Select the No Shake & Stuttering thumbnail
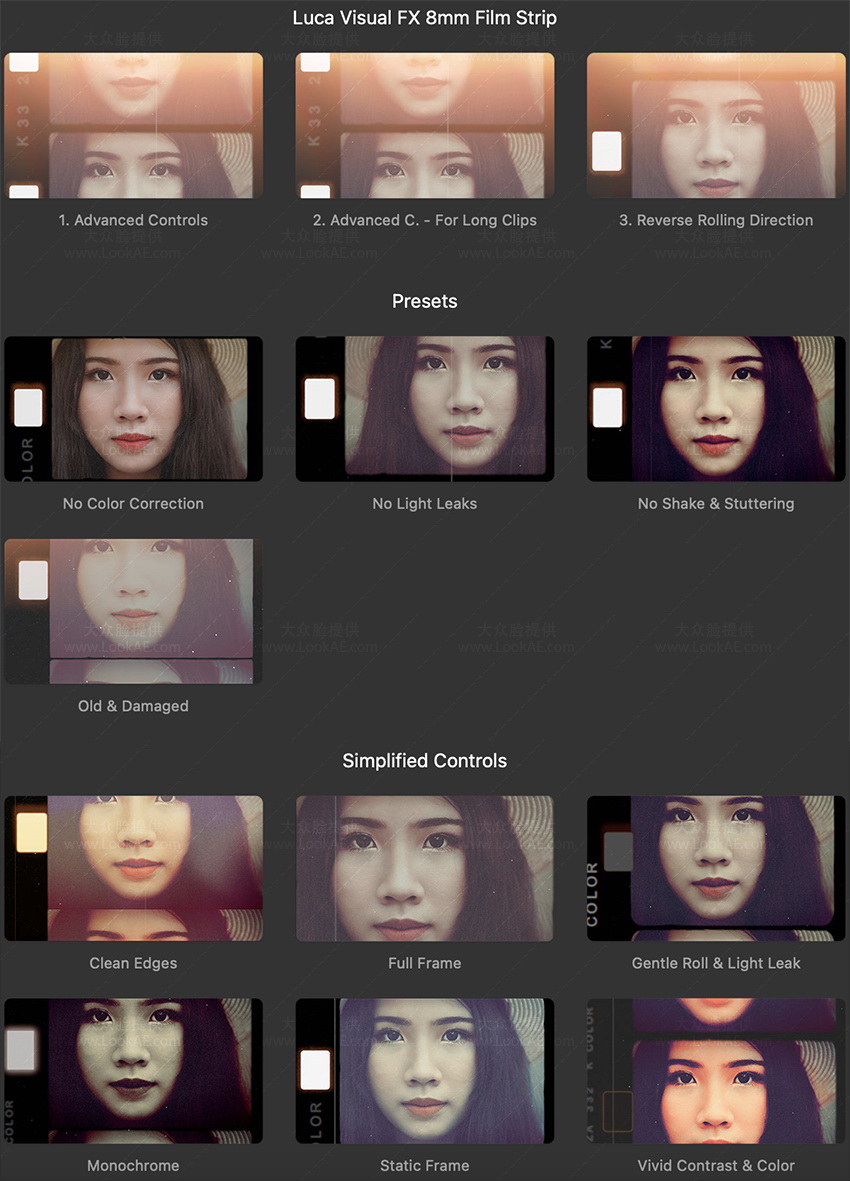The height and width of the screenshot is (1181, 850). tap(716, 408)
